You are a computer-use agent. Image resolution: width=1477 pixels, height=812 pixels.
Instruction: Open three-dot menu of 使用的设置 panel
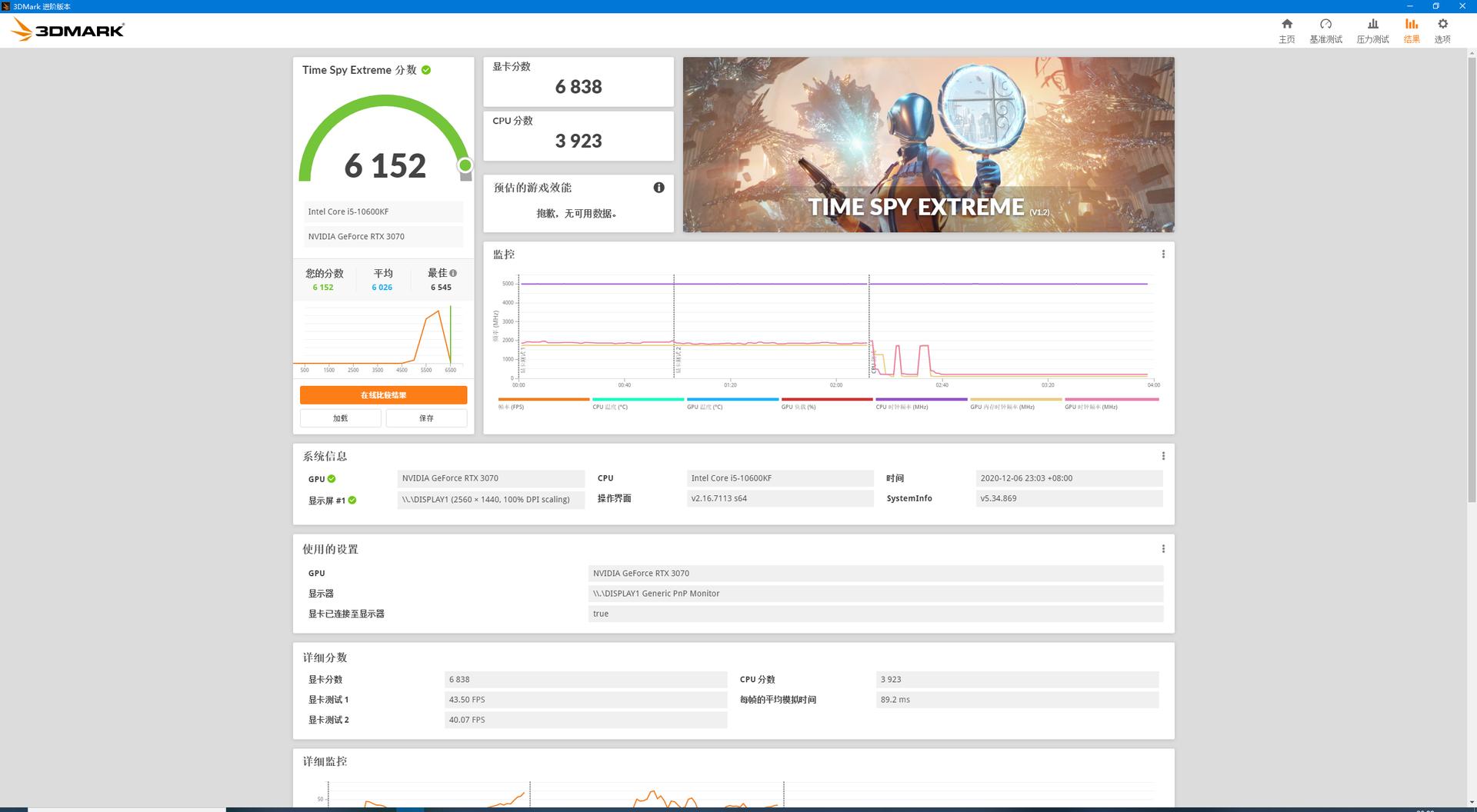1163,549
